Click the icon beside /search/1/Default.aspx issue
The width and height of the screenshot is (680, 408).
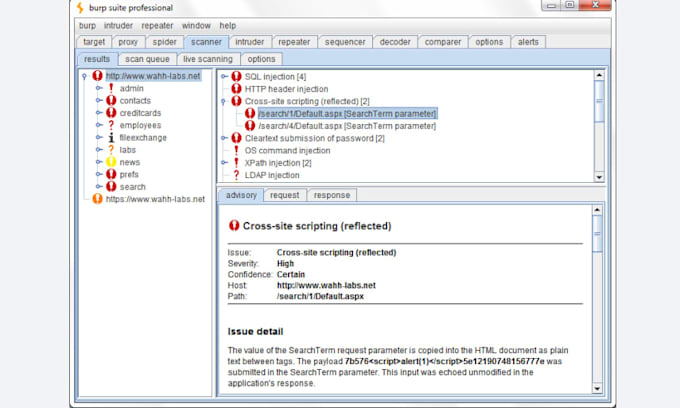point(250,114)
